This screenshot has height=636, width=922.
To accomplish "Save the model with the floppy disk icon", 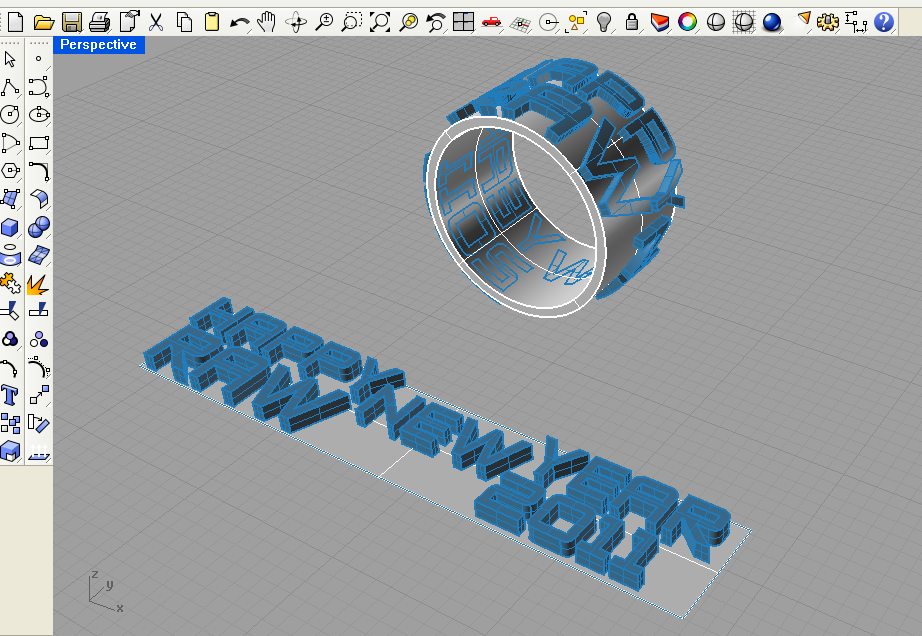I will point(72,22).
